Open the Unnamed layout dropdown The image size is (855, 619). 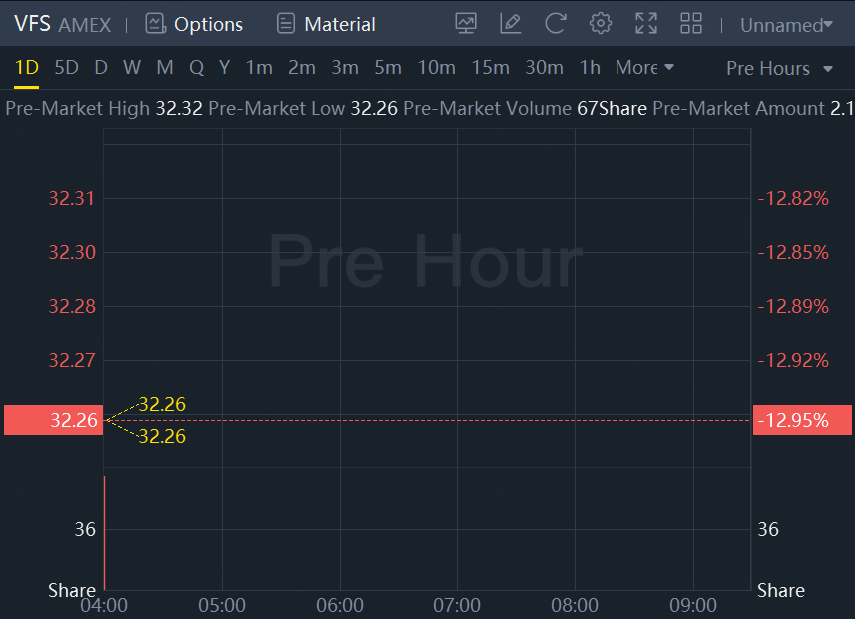(x=786, y=25)
